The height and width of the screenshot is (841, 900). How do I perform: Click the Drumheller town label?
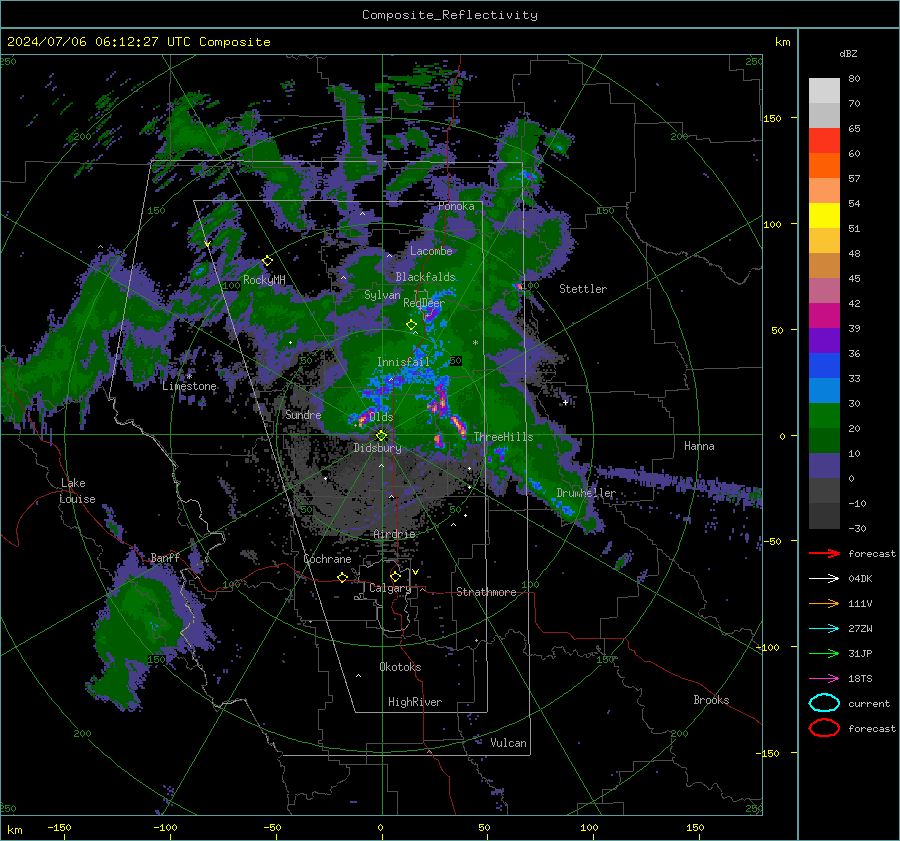click(586, 493)
